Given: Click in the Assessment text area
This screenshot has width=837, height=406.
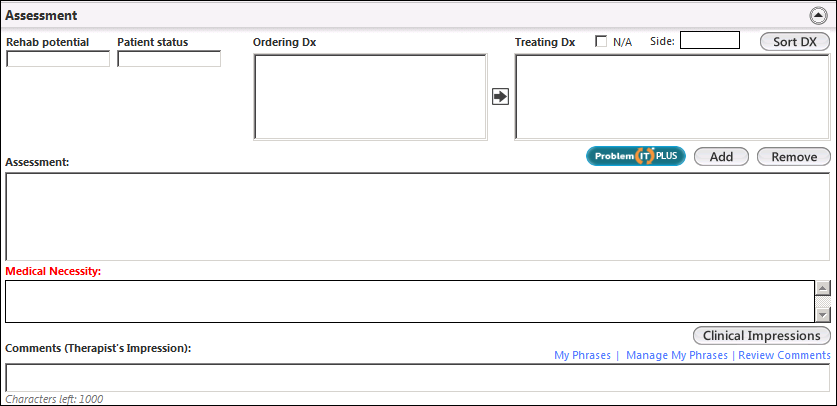Looking at the screenshot, I should click(418, 217).
